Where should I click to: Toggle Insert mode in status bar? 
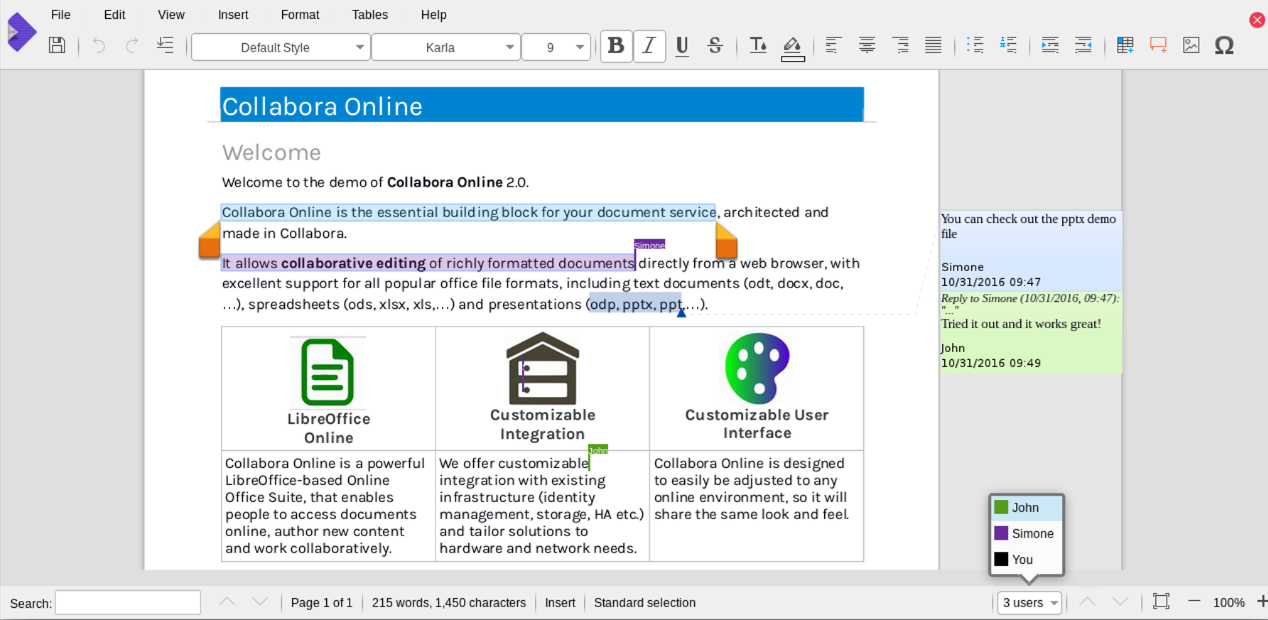(x=560, y=603)
